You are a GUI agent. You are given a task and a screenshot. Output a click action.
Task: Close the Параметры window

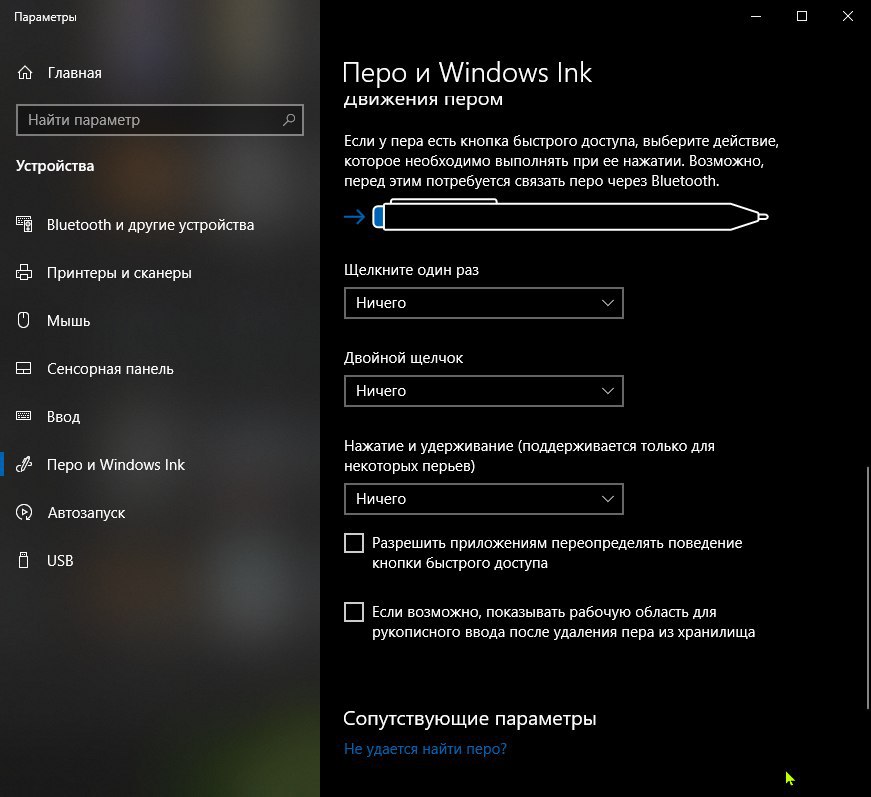848,16
